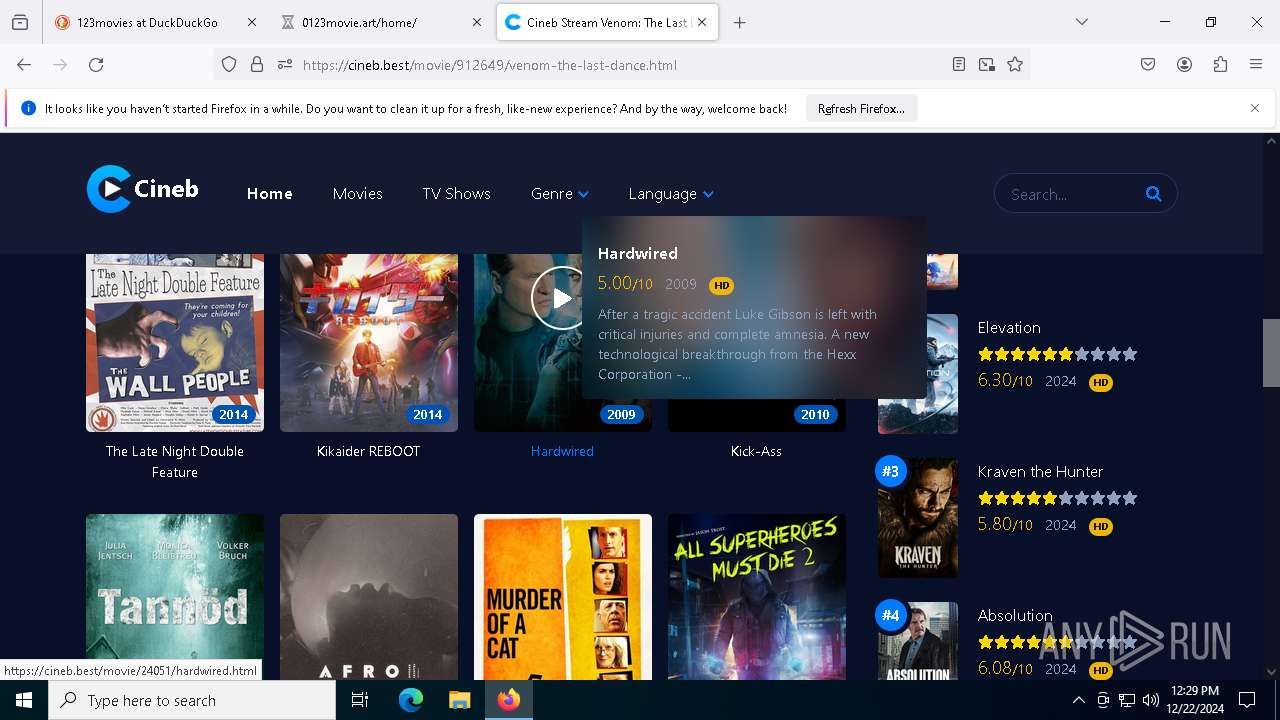Close the 123movies at DuckDuckGo tab
This screenshot has width=1280, height=720.
[251, 22]
